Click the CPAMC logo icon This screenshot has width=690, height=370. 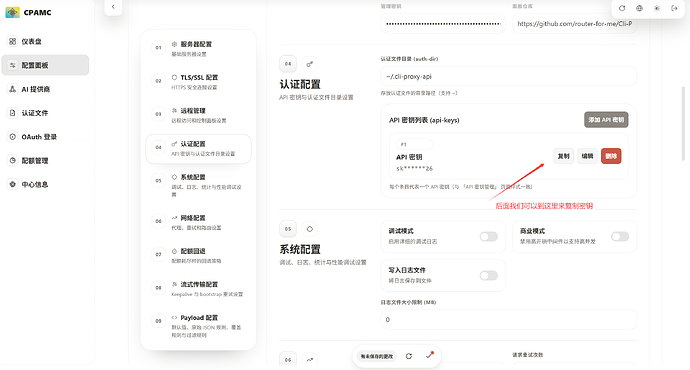[x=12, y=12]
